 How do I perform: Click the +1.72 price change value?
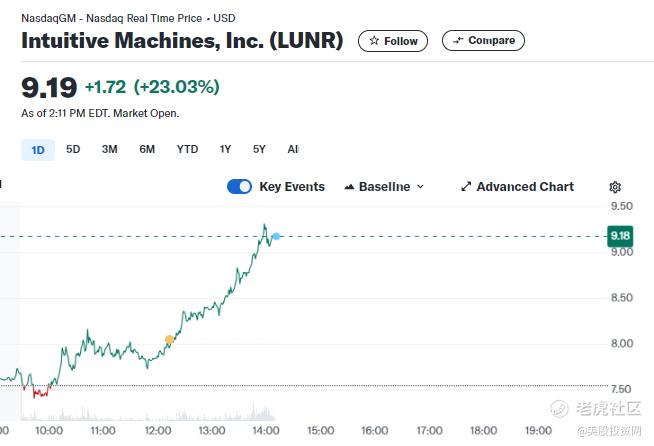[x=106, y=87]
